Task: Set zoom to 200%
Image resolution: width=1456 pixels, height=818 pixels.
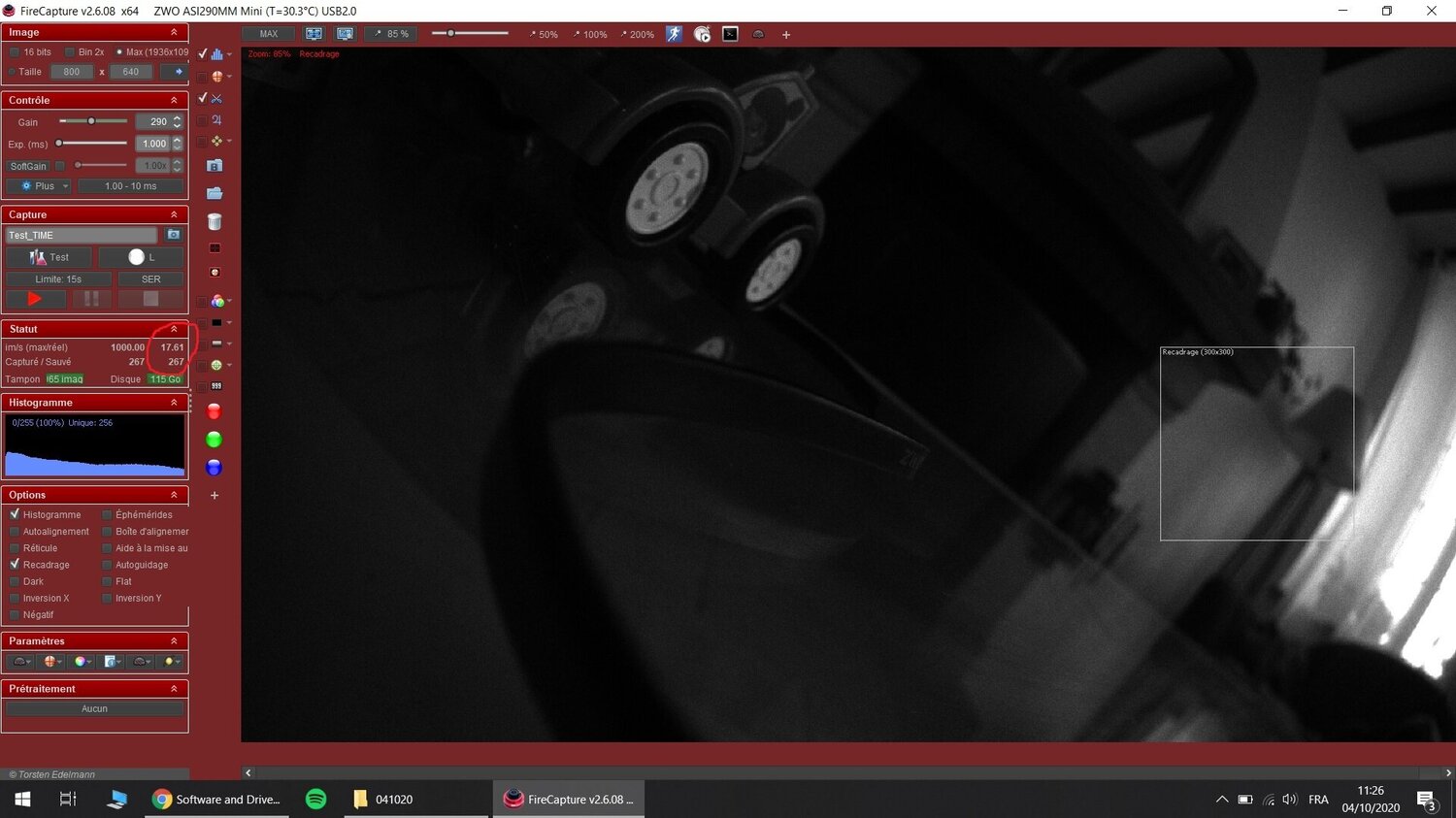Action: point(638,34)
